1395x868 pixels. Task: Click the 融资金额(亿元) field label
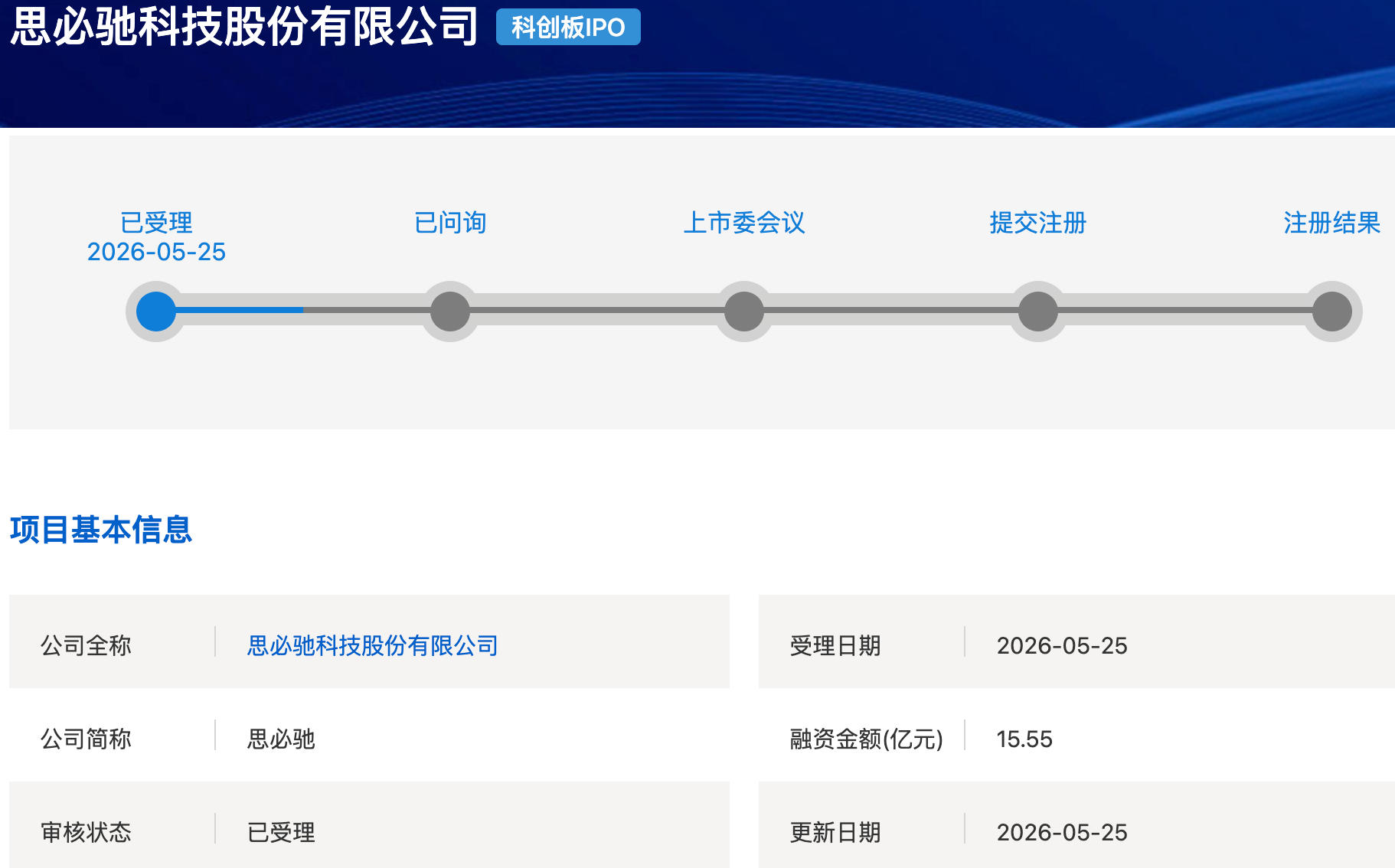point(866,739)
